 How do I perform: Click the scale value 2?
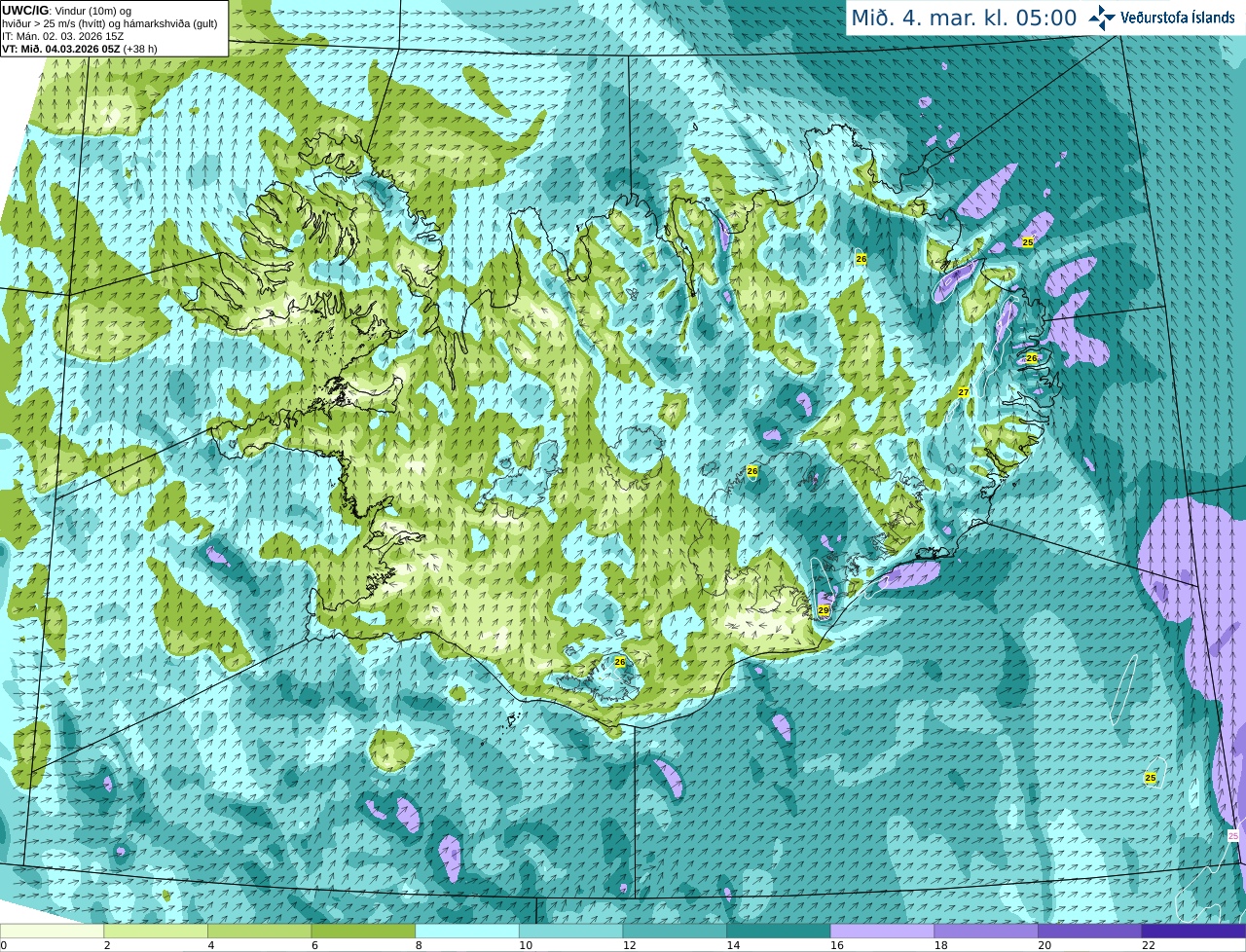[106, 945]
